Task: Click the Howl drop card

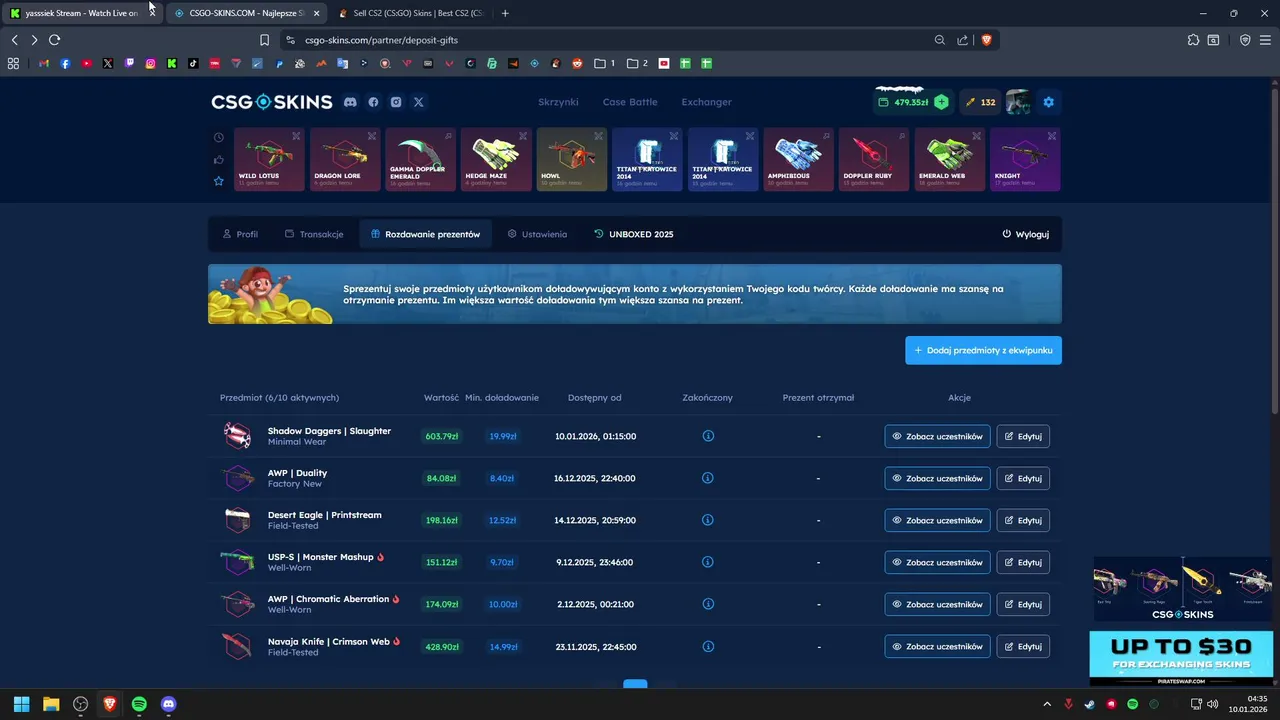Action: pyautogui.click(x=572, y=159)
